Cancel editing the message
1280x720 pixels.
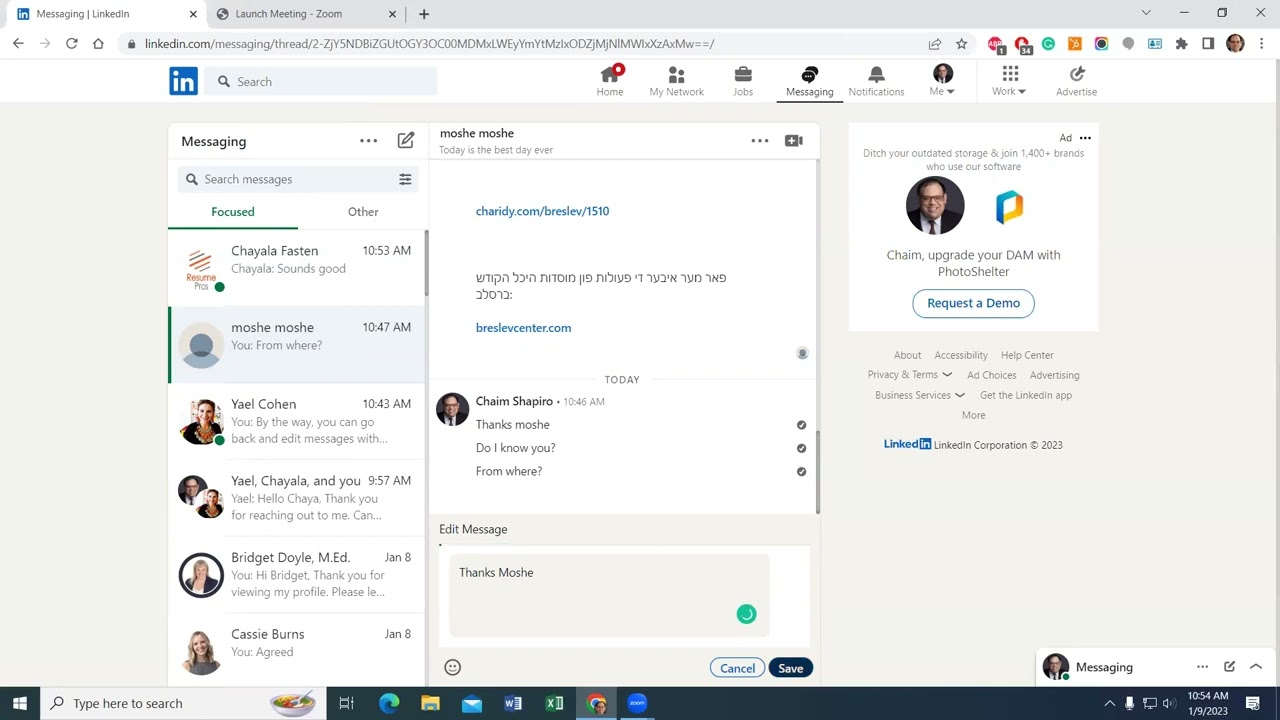[738, 668]
